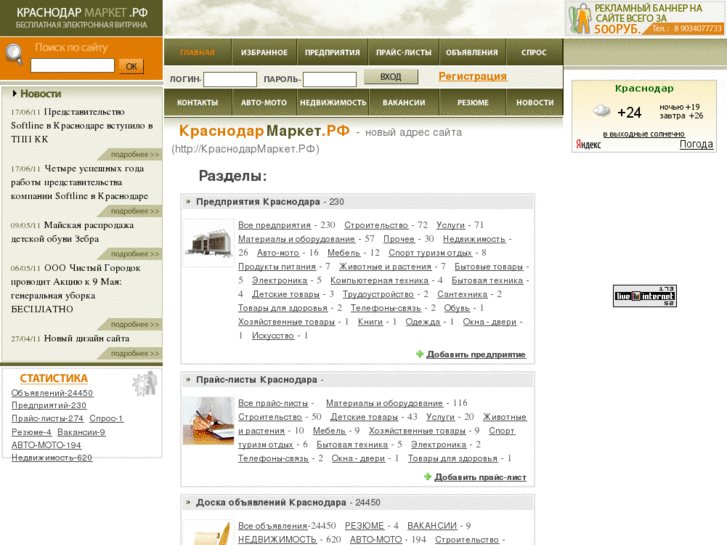Viewport: 727px width, 545px height.
Task: Go to АВТО-МОТО in the lower menu
Action: point(264,103)
